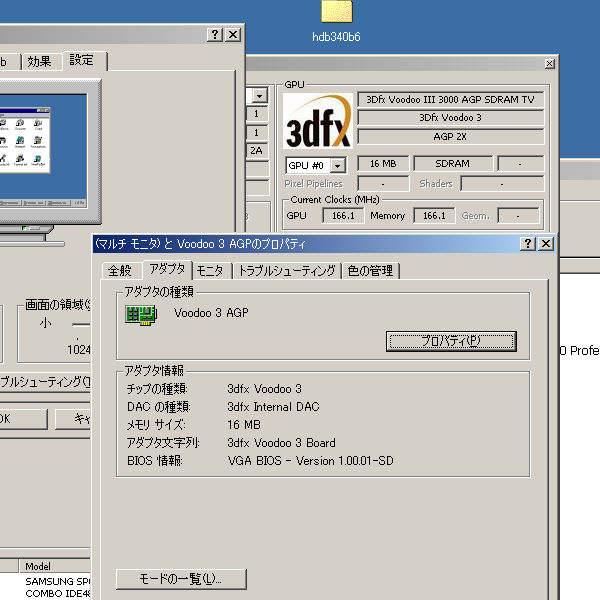Click the 3dfx logo image

point(318,121)
